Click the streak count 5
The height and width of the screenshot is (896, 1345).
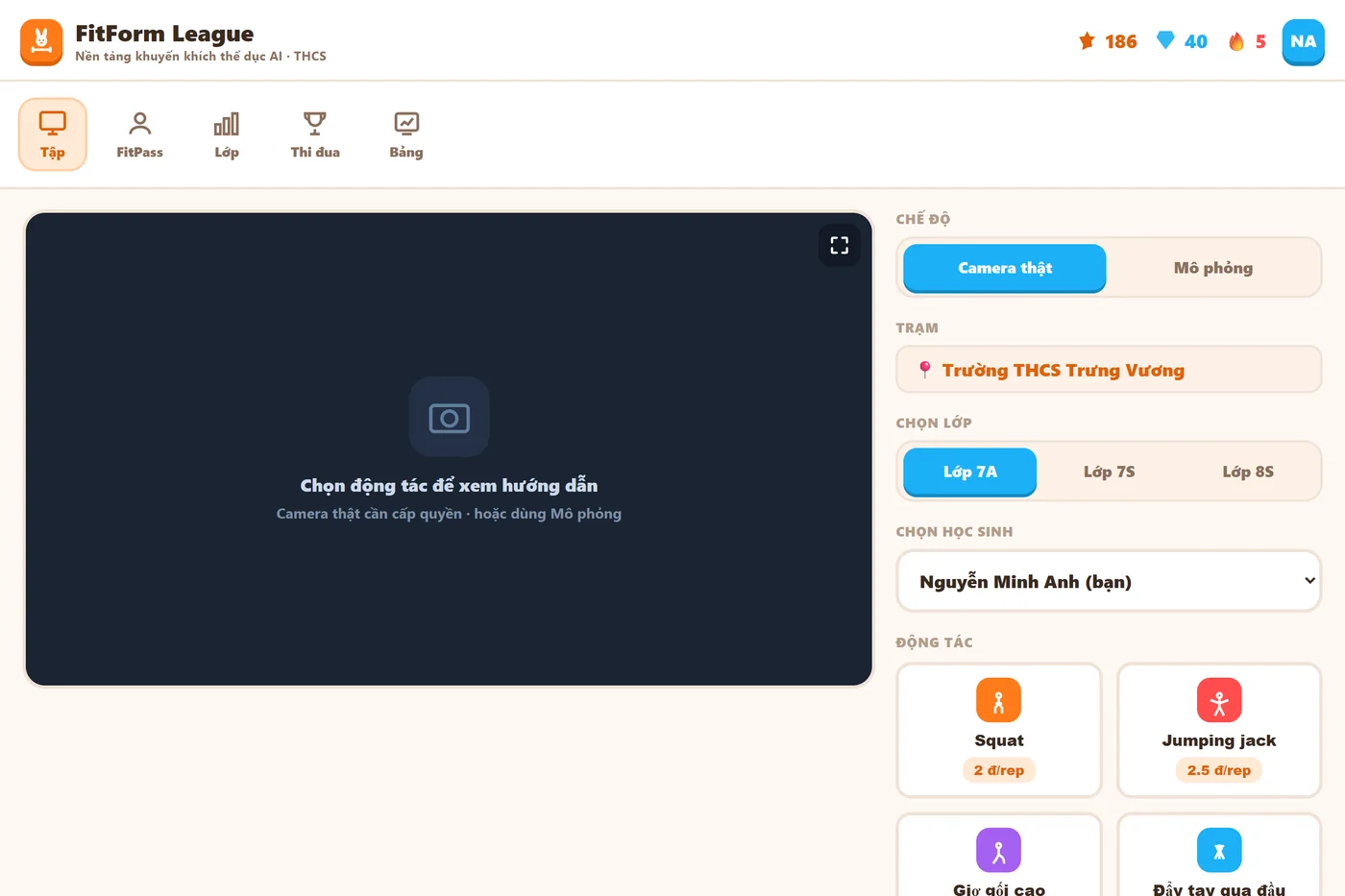[1260, 41]
